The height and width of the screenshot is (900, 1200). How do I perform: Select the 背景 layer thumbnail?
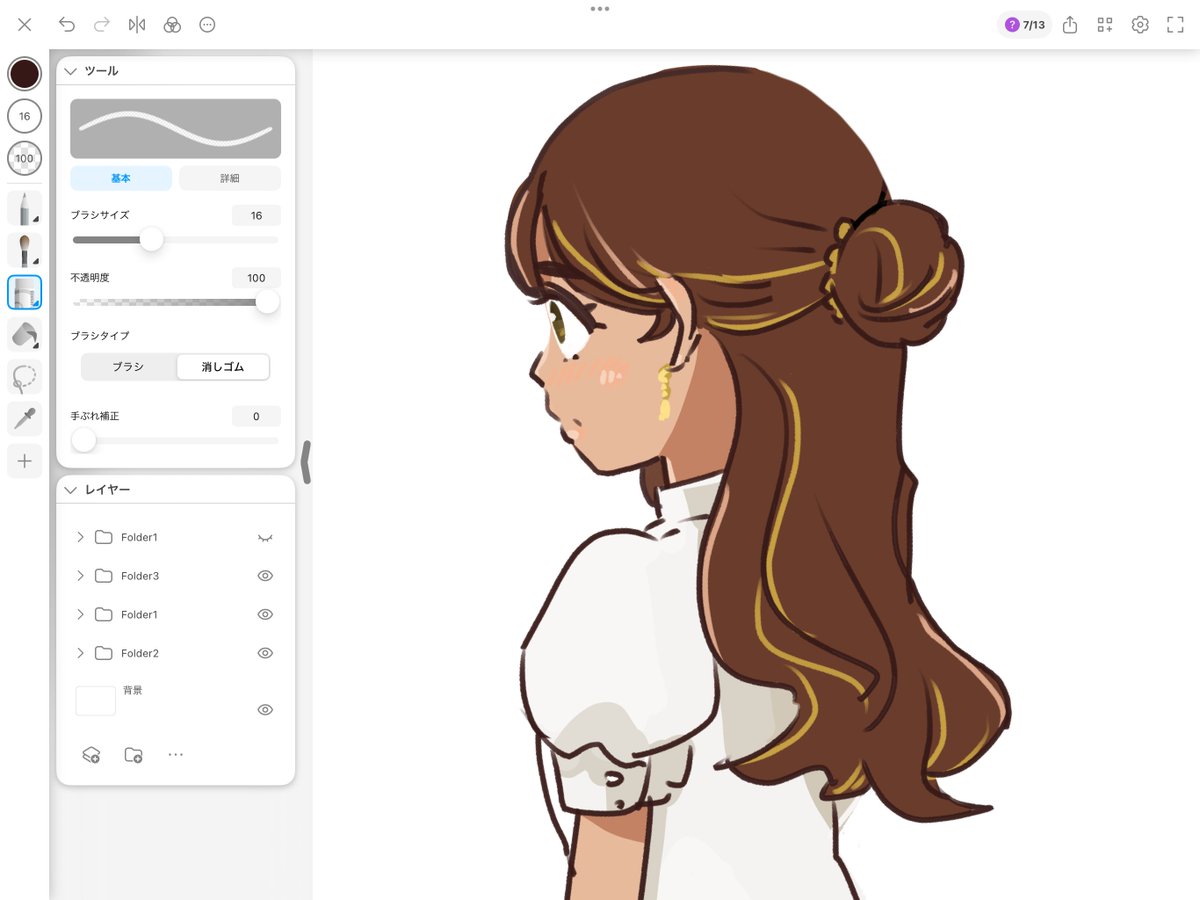[x=96, y=700]
